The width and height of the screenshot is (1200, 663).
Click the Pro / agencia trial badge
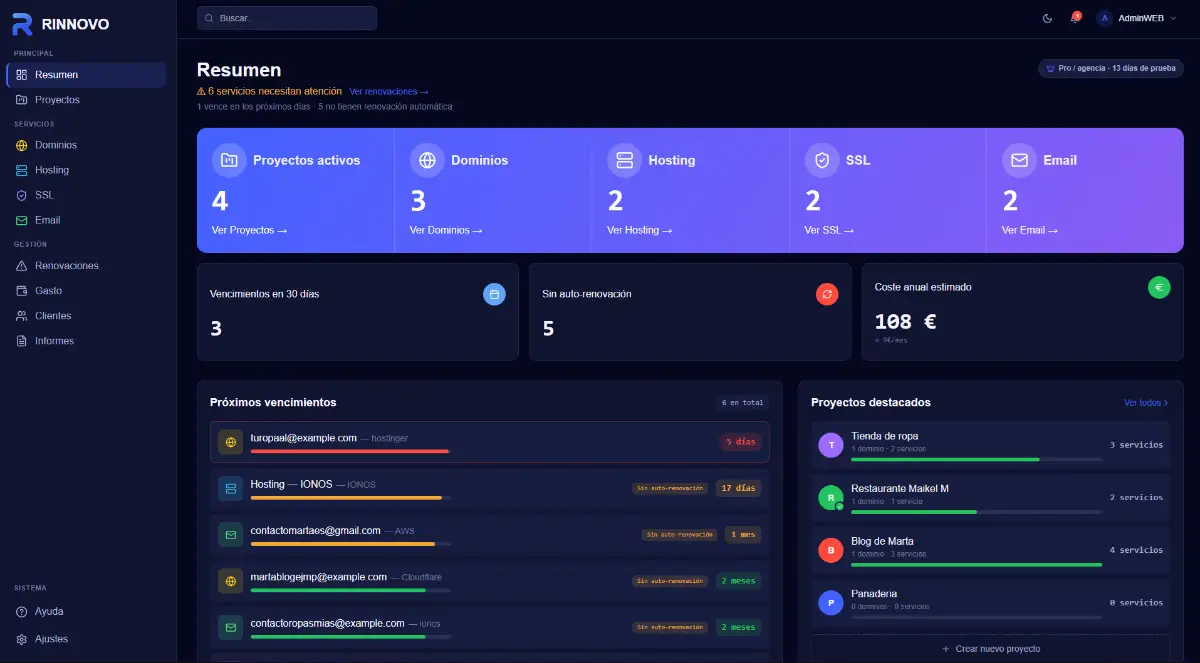1111,68
